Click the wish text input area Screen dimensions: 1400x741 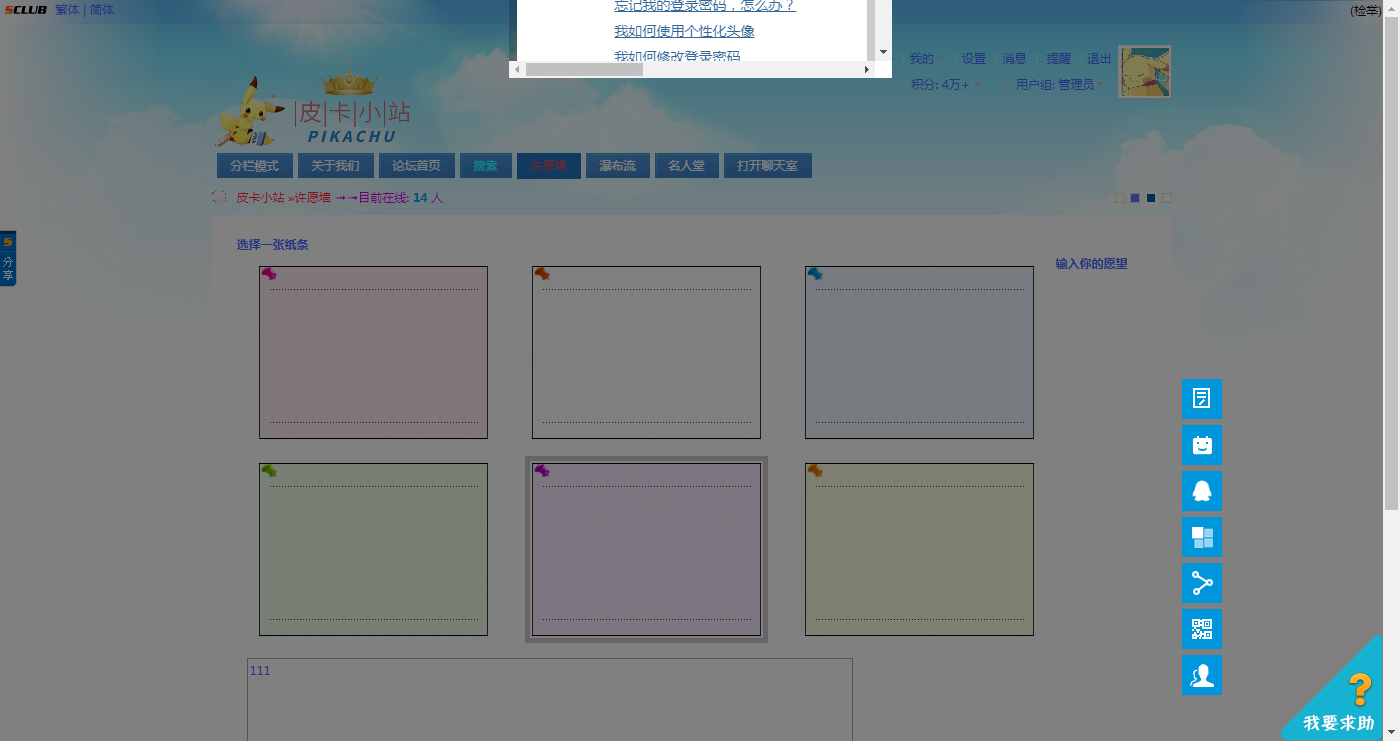pos(549,698)
